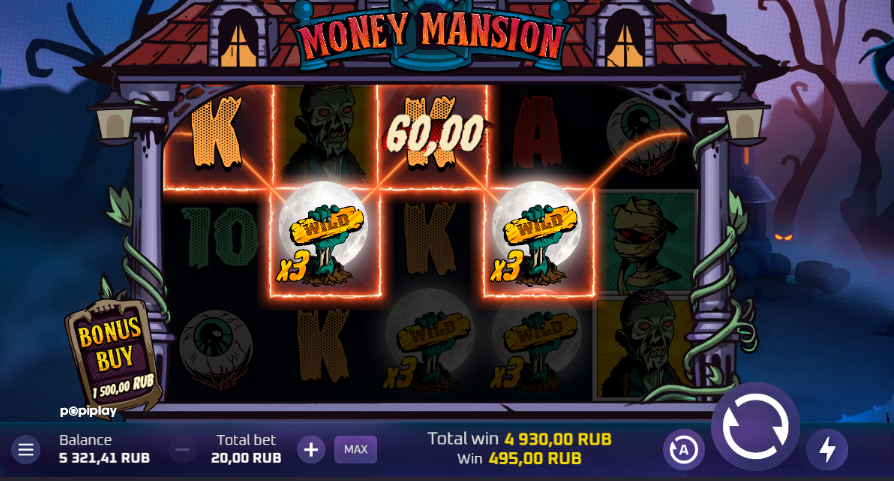Click the Balance amount display
The width and height of the screenshot is (894, 481).
pos(104,458)
